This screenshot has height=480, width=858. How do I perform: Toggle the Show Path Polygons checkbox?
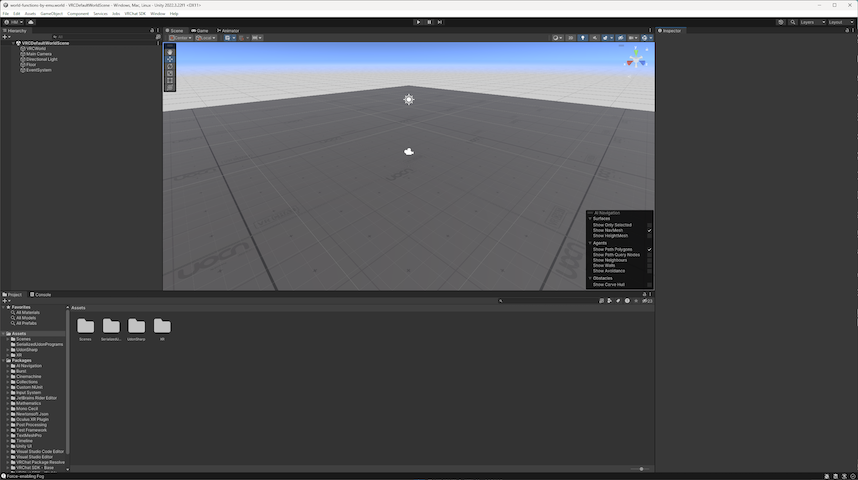(x=649, y=249)
